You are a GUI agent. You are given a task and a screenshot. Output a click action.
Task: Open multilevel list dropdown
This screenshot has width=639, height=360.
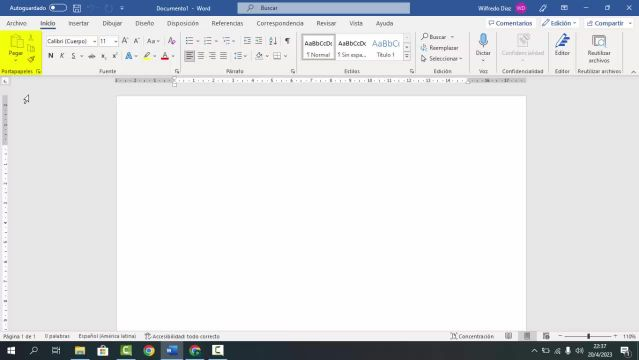pyautogui.click(x=234, y=41)
